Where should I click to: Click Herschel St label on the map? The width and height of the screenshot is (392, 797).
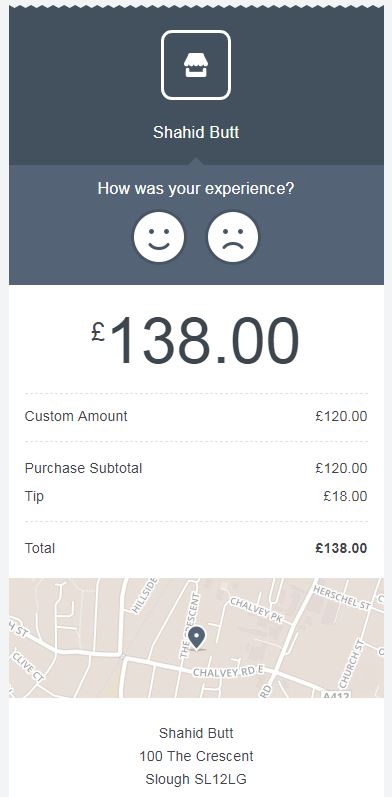(x=343, y=597)
